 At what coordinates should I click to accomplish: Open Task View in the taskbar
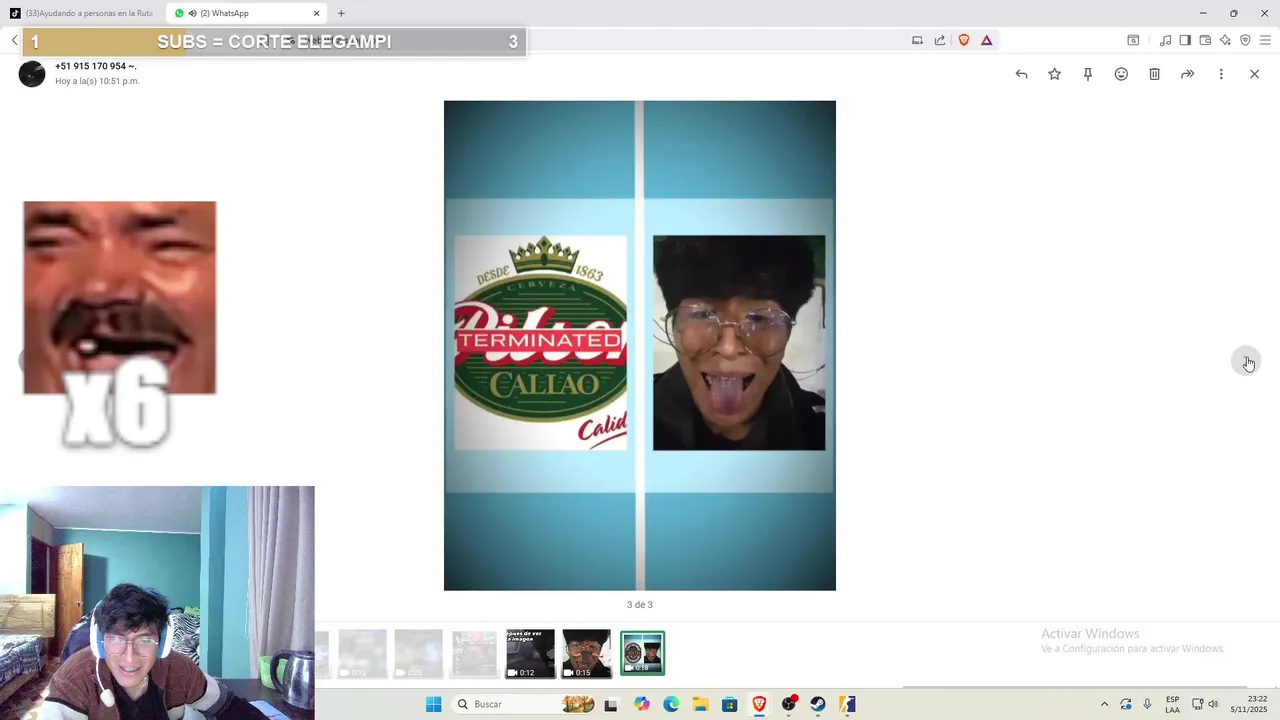[x=611, y=704]
